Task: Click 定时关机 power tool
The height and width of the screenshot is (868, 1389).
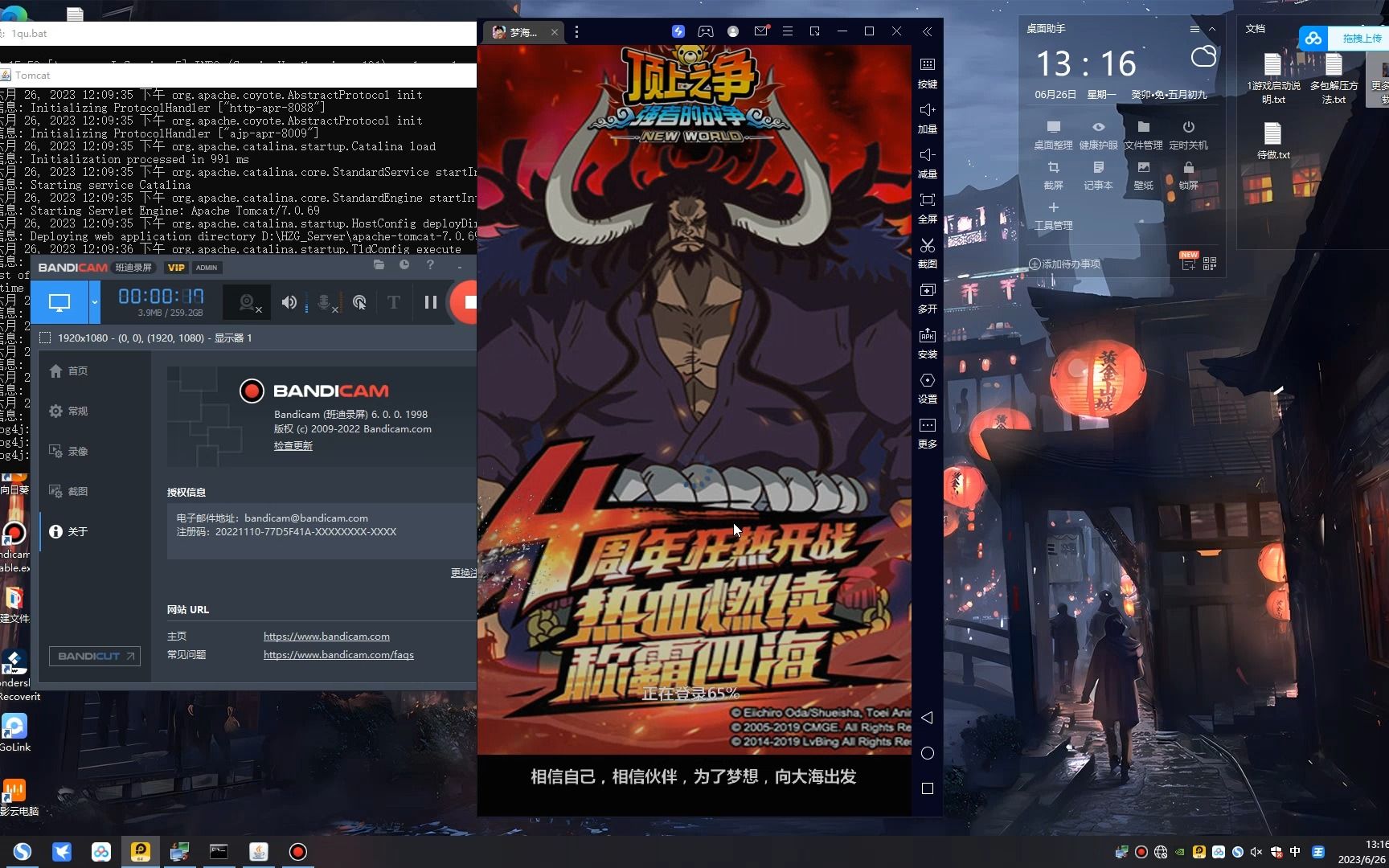Action: coord(1188,135)
